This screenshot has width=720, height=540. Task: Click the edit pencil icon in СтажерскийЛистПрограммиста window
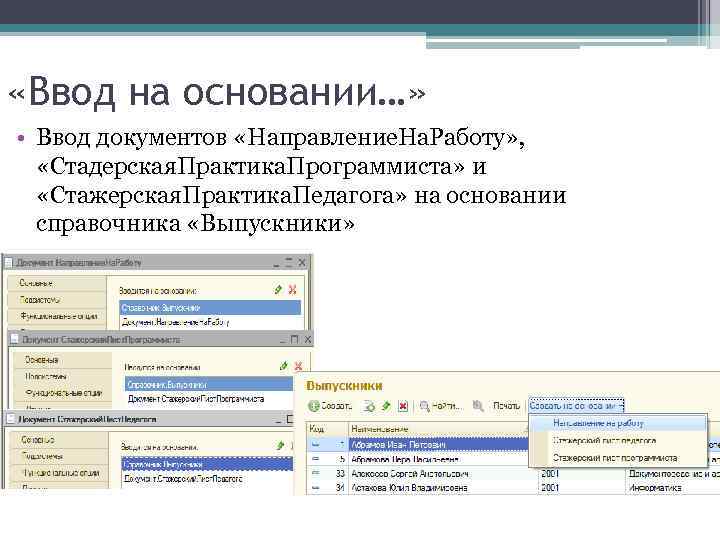(283, 366)
